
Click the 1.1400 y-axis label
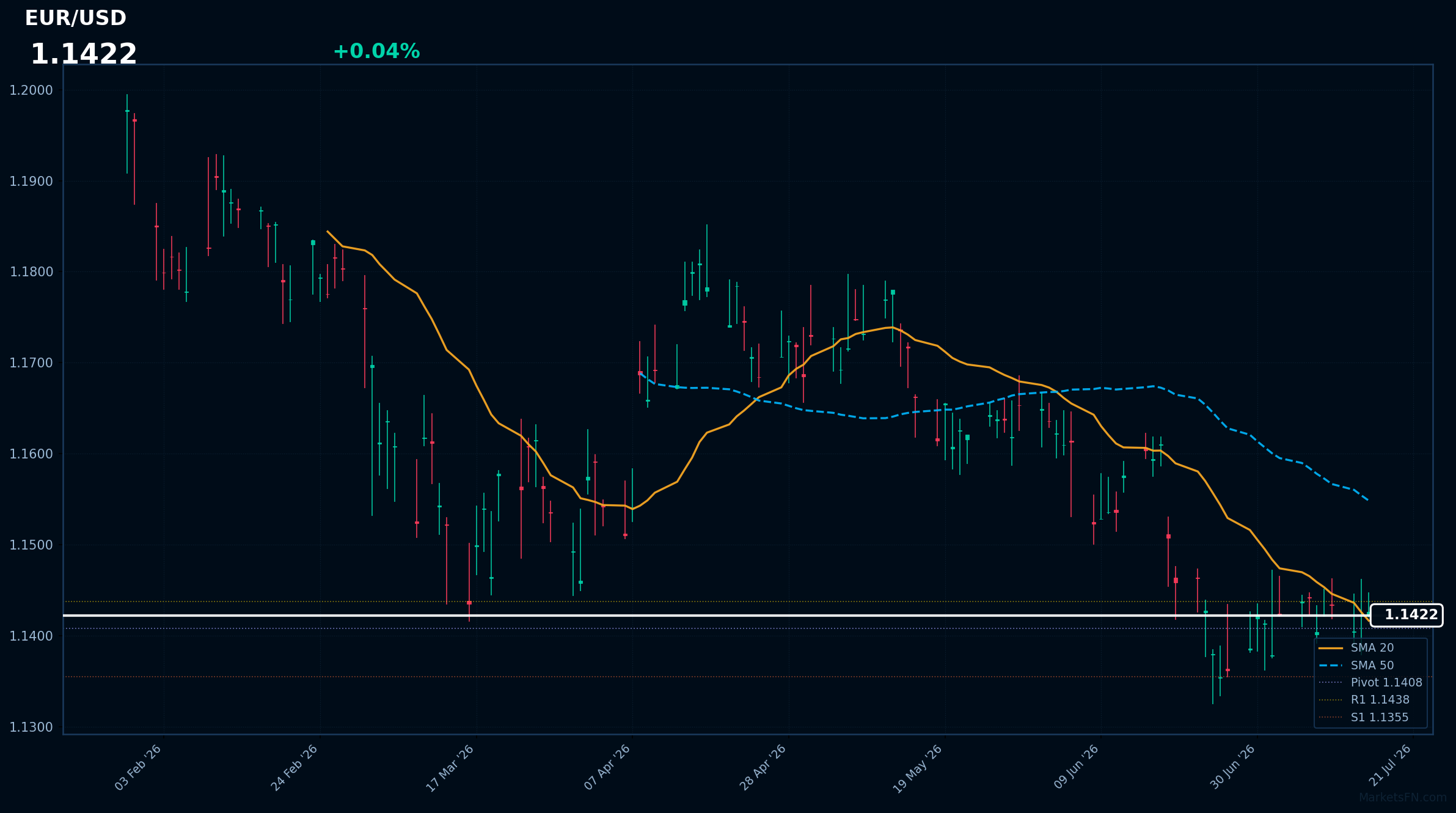[x=31, y=636]
